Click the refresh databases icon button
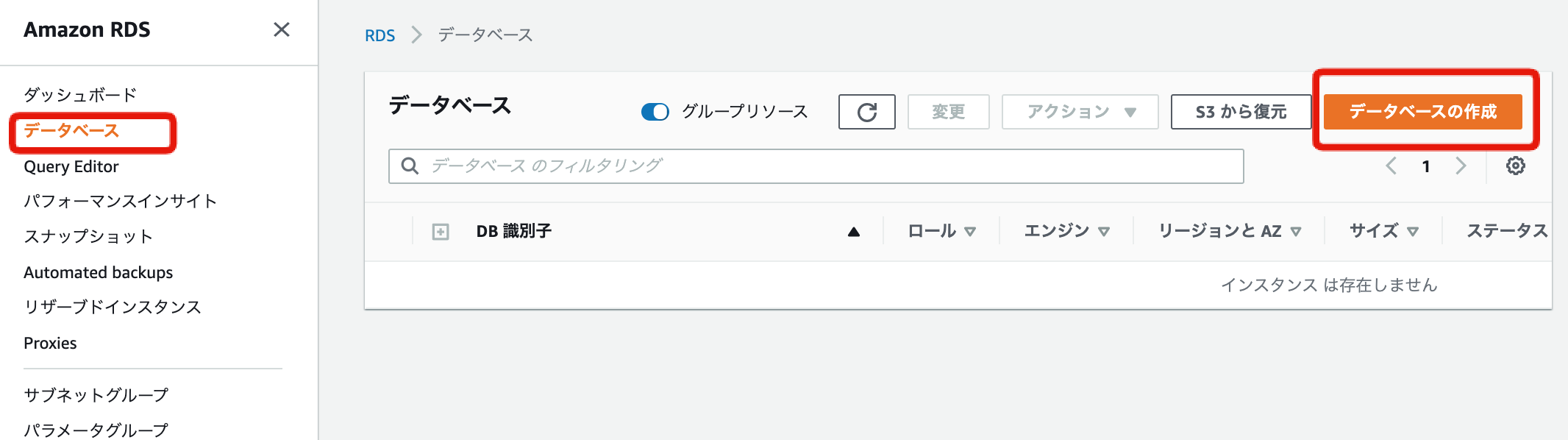 coord(866,112)
